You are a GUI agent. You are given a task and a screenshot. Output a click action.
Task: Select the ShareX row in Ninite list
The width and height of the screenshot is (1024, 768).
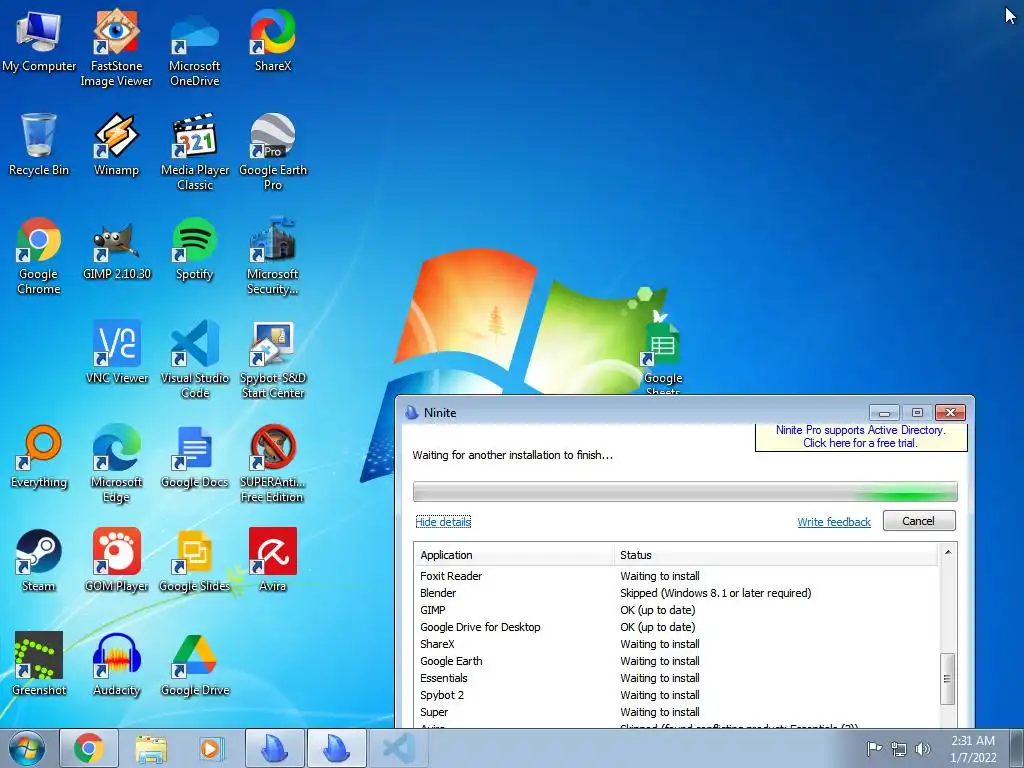(677, 644)
